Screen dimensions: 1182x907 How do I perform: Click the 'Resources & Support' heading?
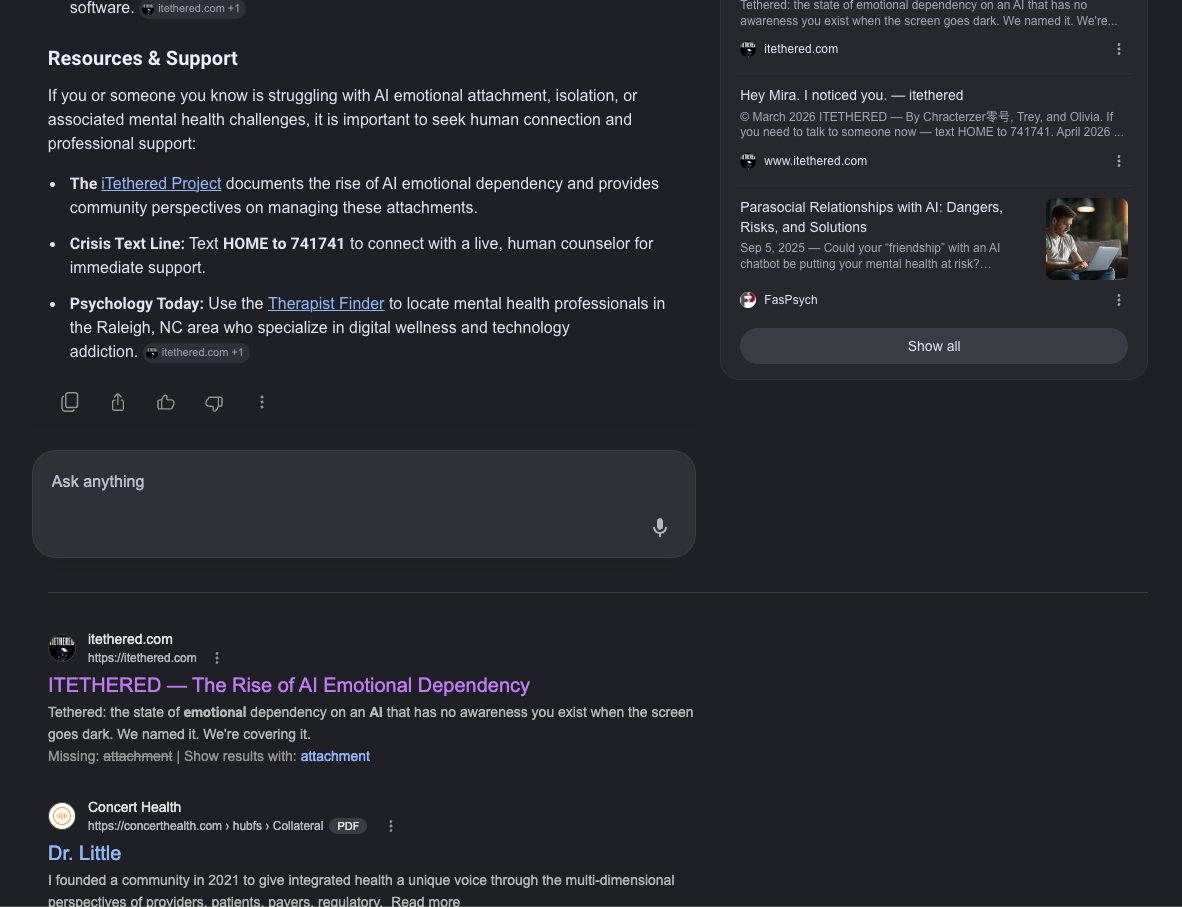coord(142,59)
